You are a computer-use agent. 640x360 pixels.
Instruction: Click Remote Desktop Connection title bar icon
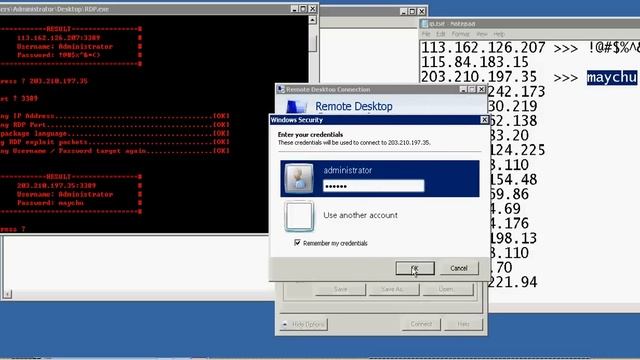pyautogui.click(x=281, y=89)
